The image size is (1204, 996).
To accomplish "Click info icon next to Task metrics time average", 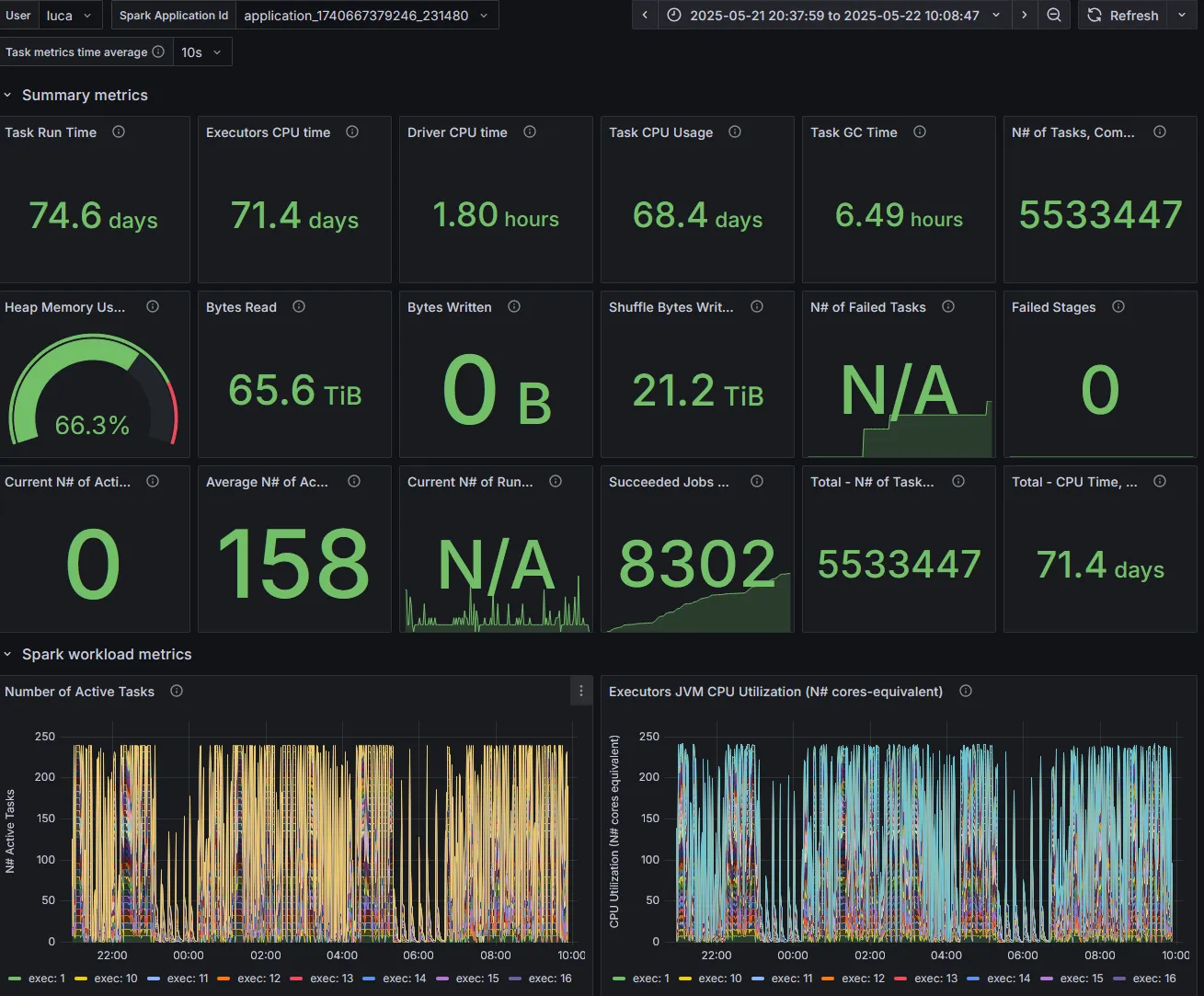I will click(158, 52).
